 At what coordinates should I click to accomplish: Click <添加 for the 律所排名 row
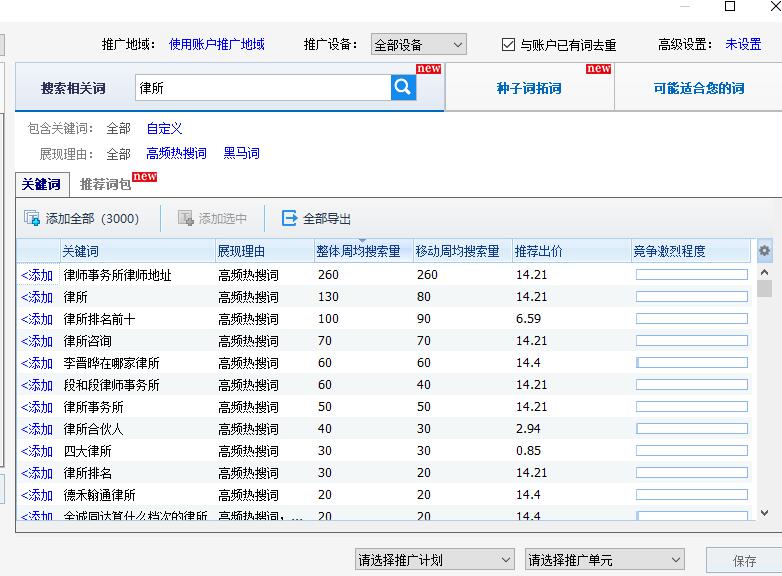[37, 473]
